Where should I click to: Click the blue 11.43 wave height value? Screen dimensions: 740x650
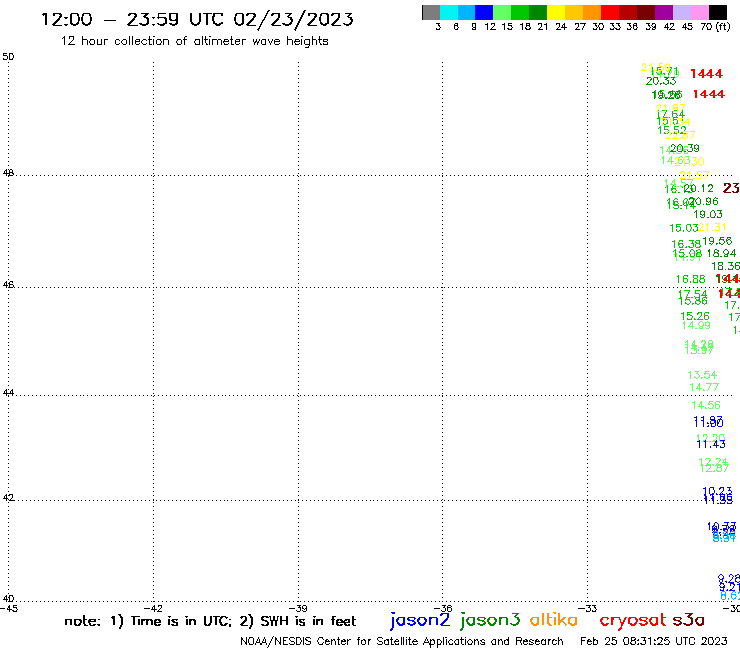[x=711, y=444]
